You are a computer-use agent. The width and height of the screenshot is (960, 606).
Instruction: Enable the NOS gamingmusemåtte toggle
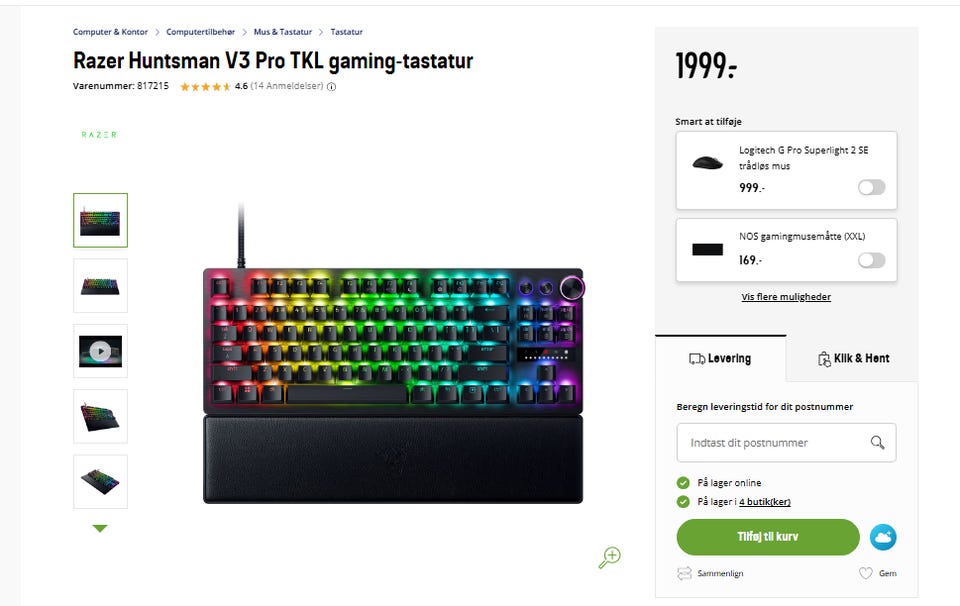871,260
